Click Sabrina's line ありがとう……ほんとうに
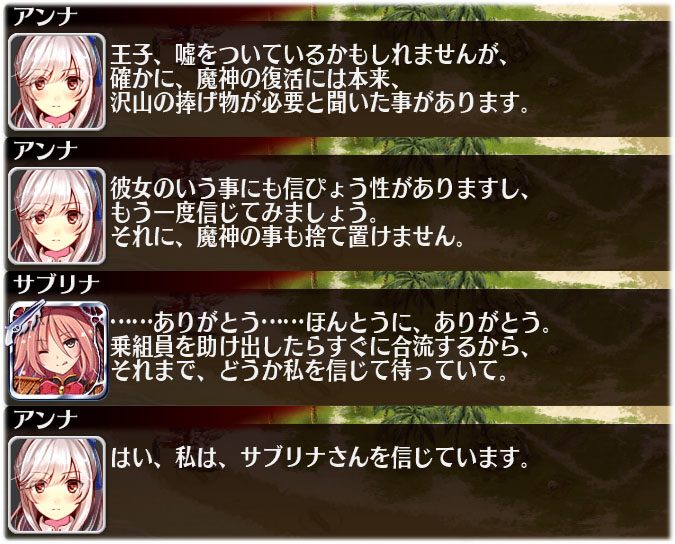The height and width of the screenshot is (544, 675). tap(330, 323)
